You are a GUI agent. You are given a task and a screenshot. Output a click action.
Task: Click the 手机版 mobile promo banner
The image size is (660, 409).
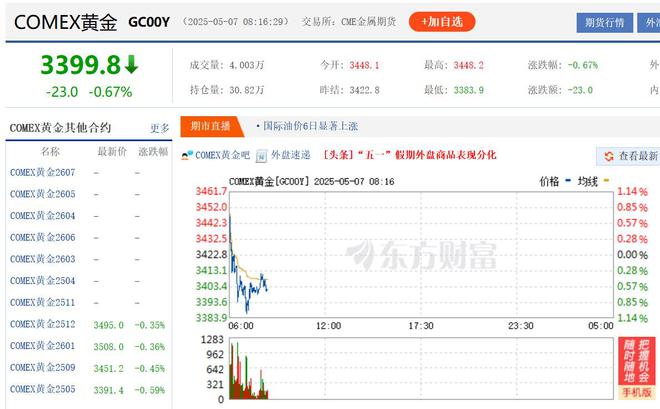[x=636, y=368]
